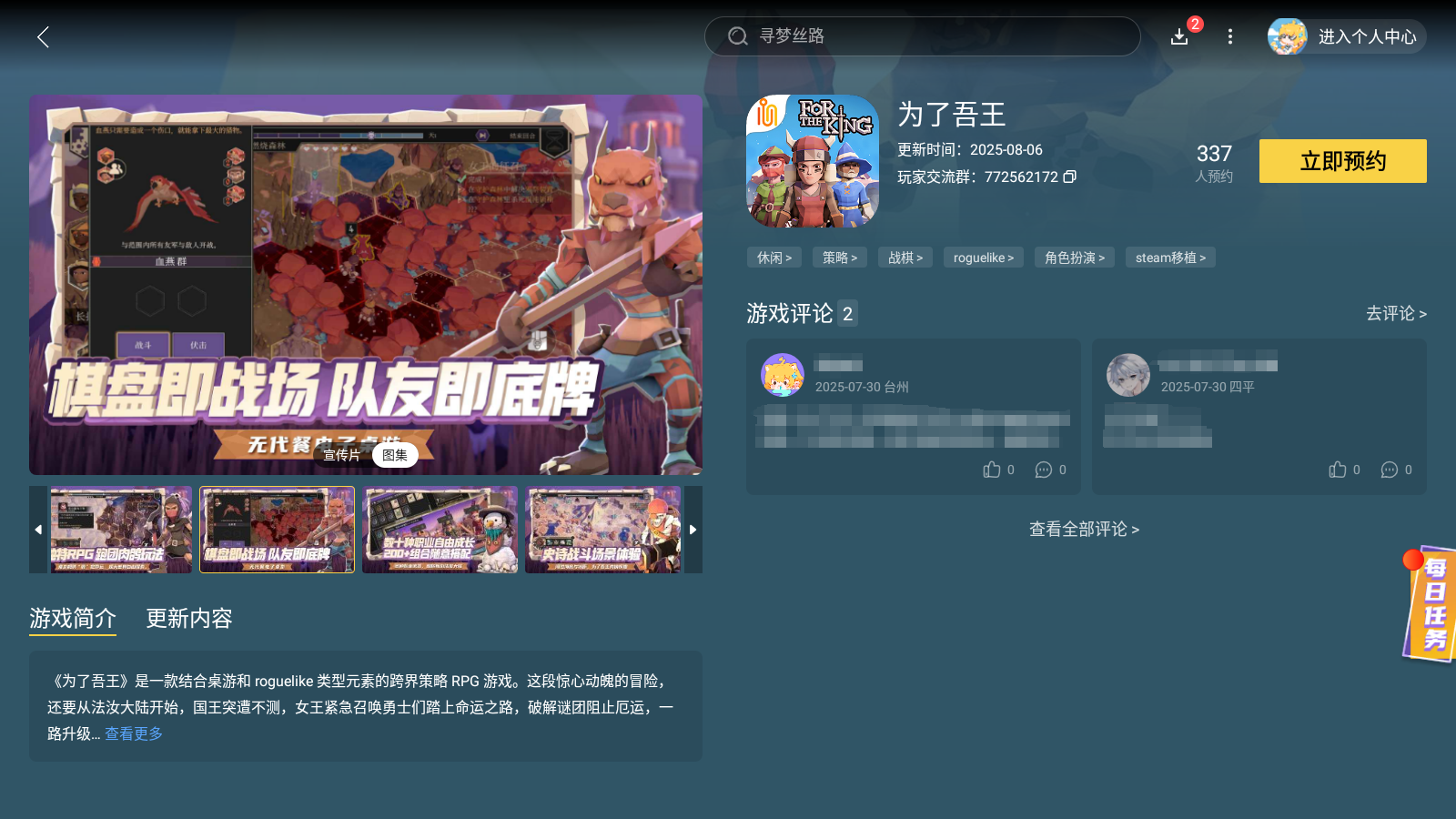The image size is (1456, 819).
Task: Open the 策略 tag
Action: coord(840,258)
